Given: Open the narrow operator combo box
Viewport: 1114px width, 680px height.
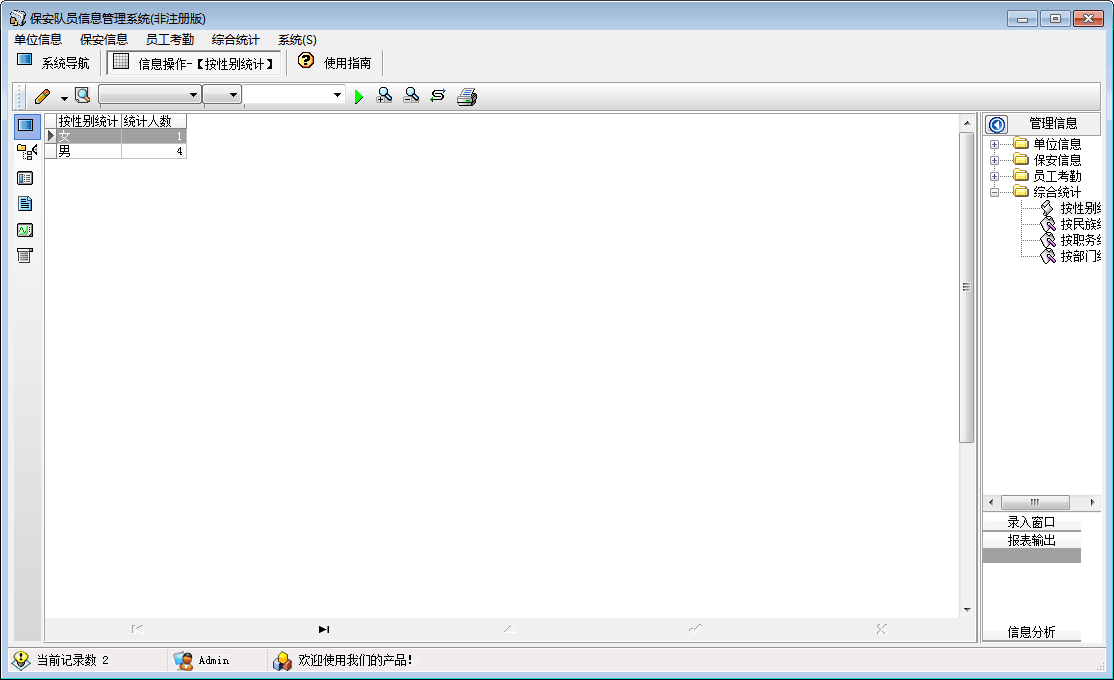Looking at the screenshot, I should [222, 95].
